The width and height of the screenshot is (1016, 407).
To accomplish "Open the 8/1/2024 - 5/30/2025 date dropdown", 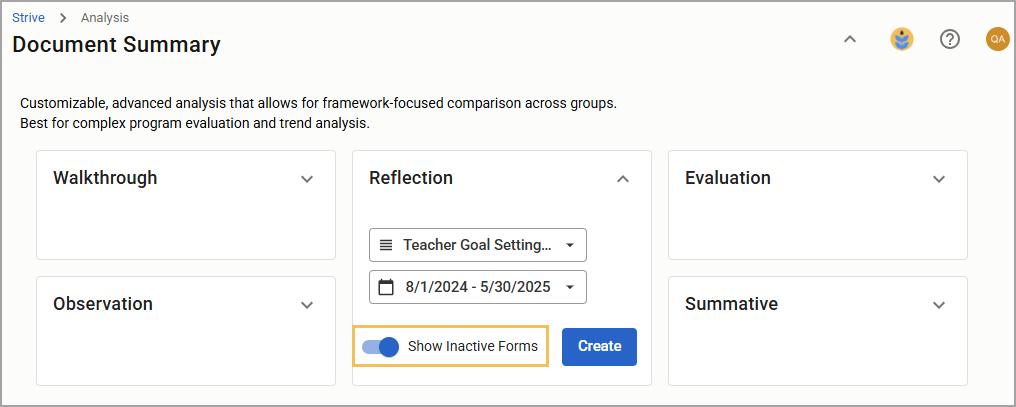I will click(x=478, y=287).
